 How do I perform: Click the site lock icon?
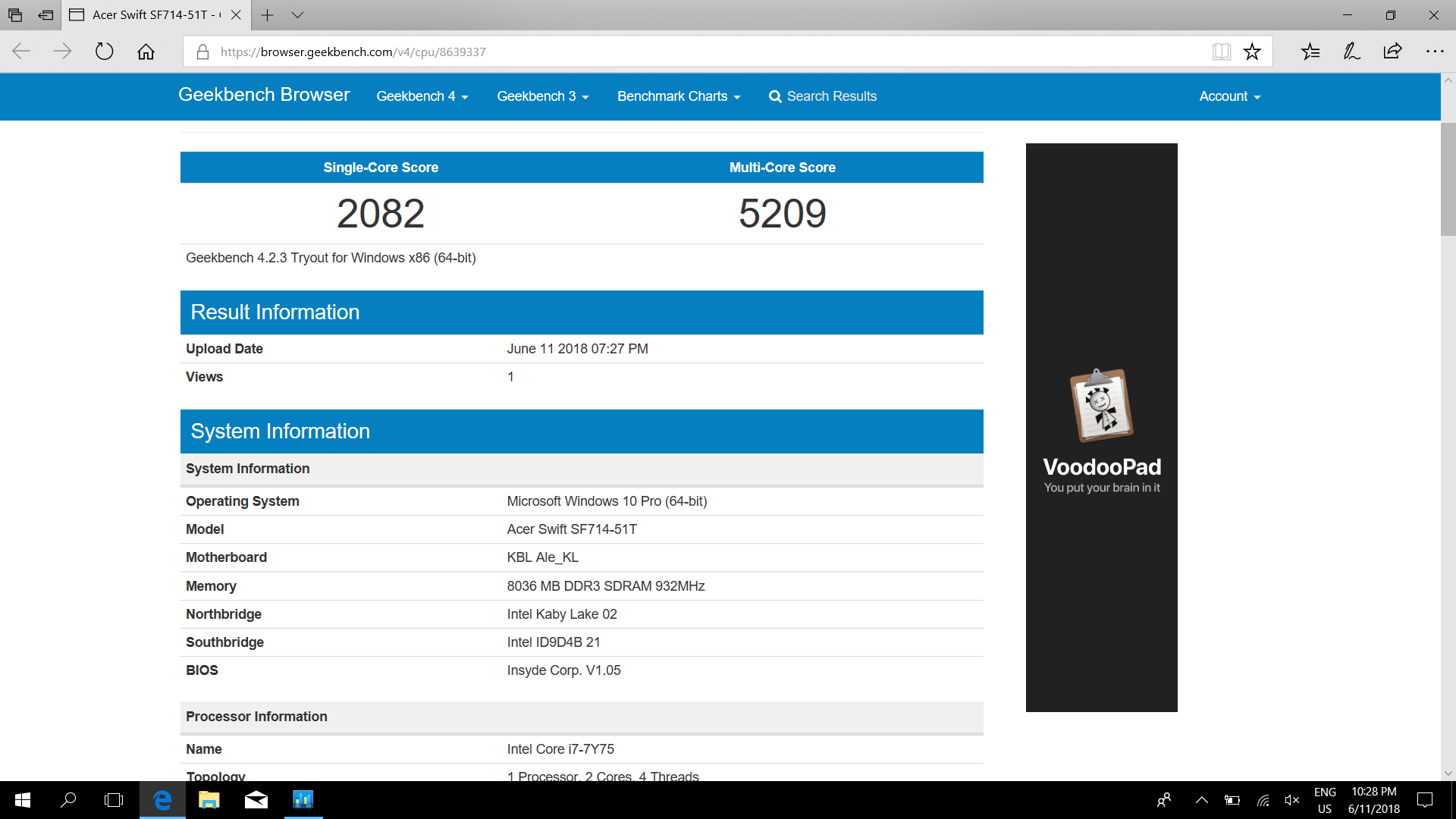[202, 52]
